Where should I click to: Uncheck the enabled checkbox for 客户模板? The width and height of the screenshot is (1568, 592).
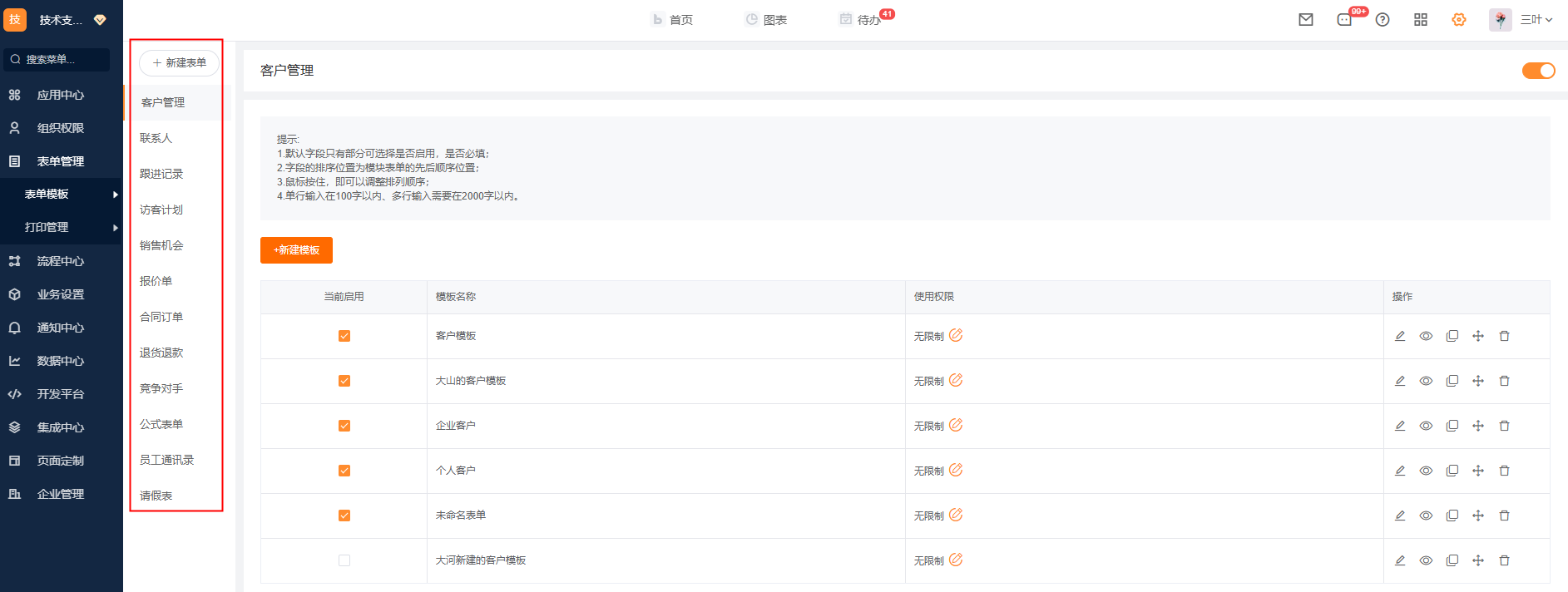pyautogui.click(x=344, y=336)
